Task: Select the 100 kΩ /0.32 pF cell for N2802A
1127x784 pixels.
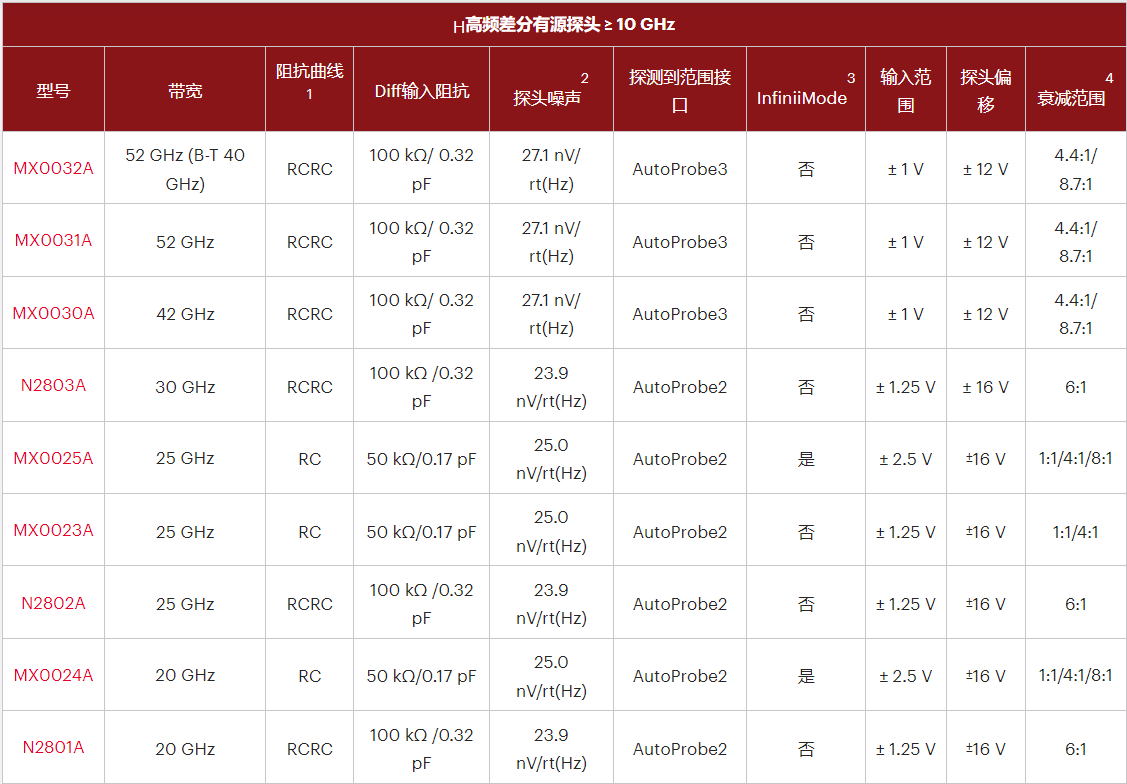Action: (x=421, y=604)
